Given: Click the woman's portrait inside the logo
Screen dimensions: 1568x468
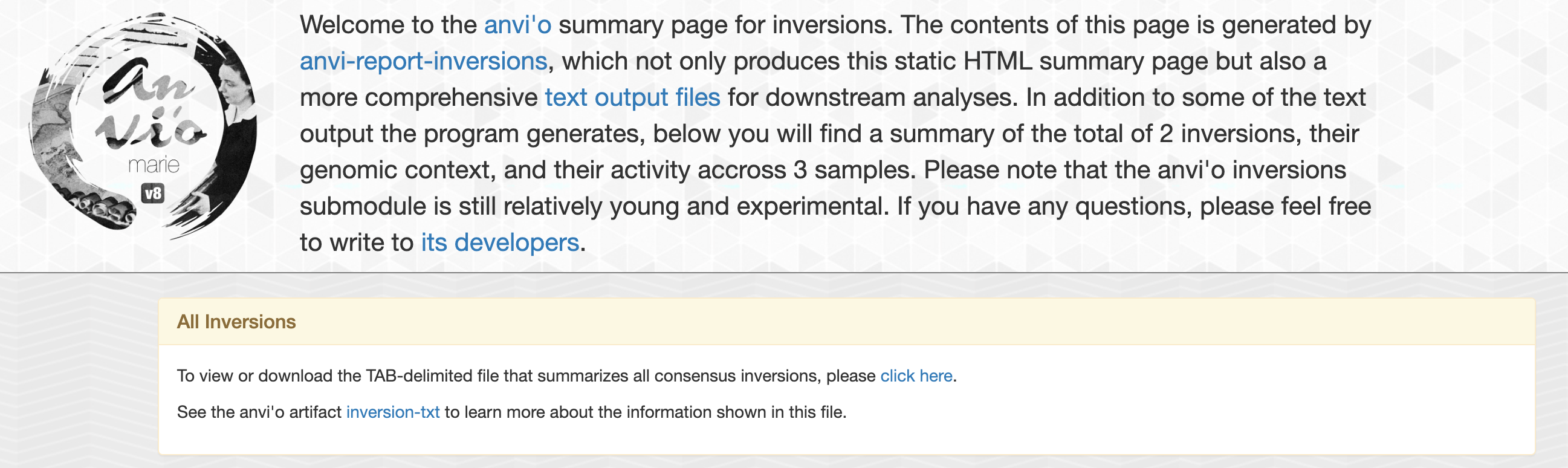Looking at the screenshot, I should pyautogui.click(x=235, y=91).
